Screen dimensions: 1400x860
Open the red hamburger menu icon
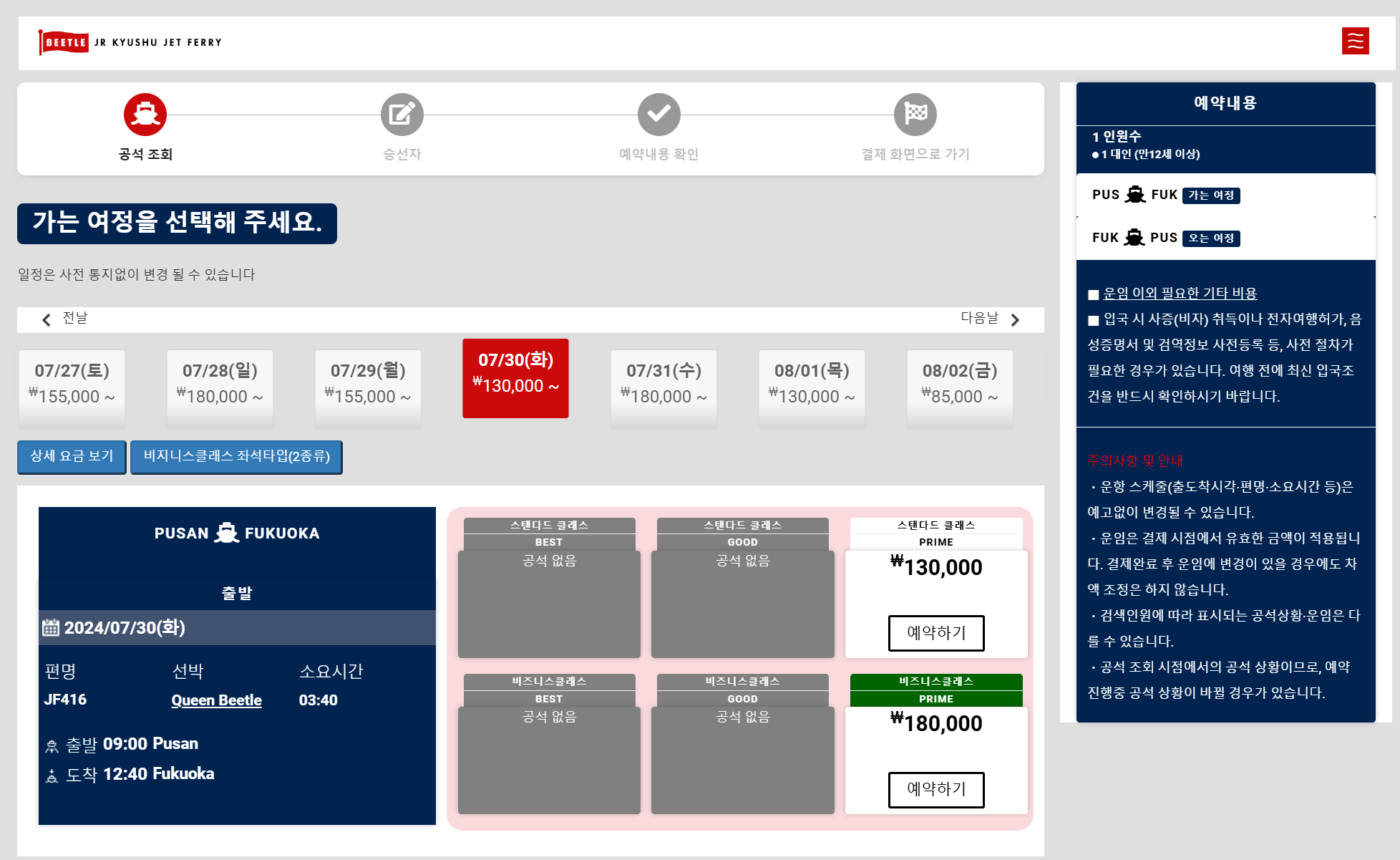(x=1355, y=41)
